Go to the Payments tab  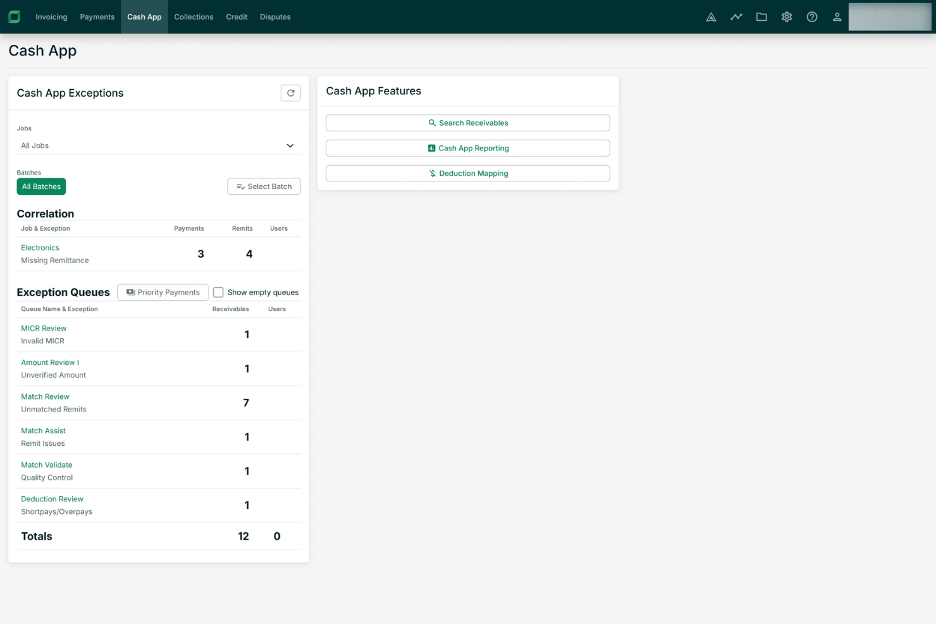pos(97,17)
